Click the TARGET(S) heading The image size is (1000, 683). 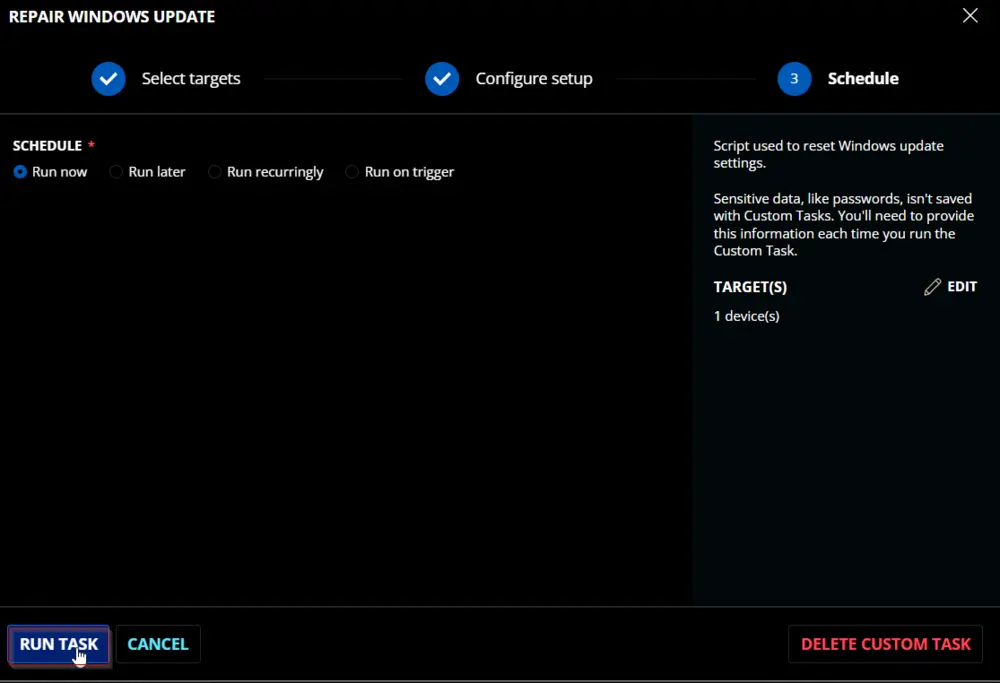pyautogui.click(x=750, y=287)
